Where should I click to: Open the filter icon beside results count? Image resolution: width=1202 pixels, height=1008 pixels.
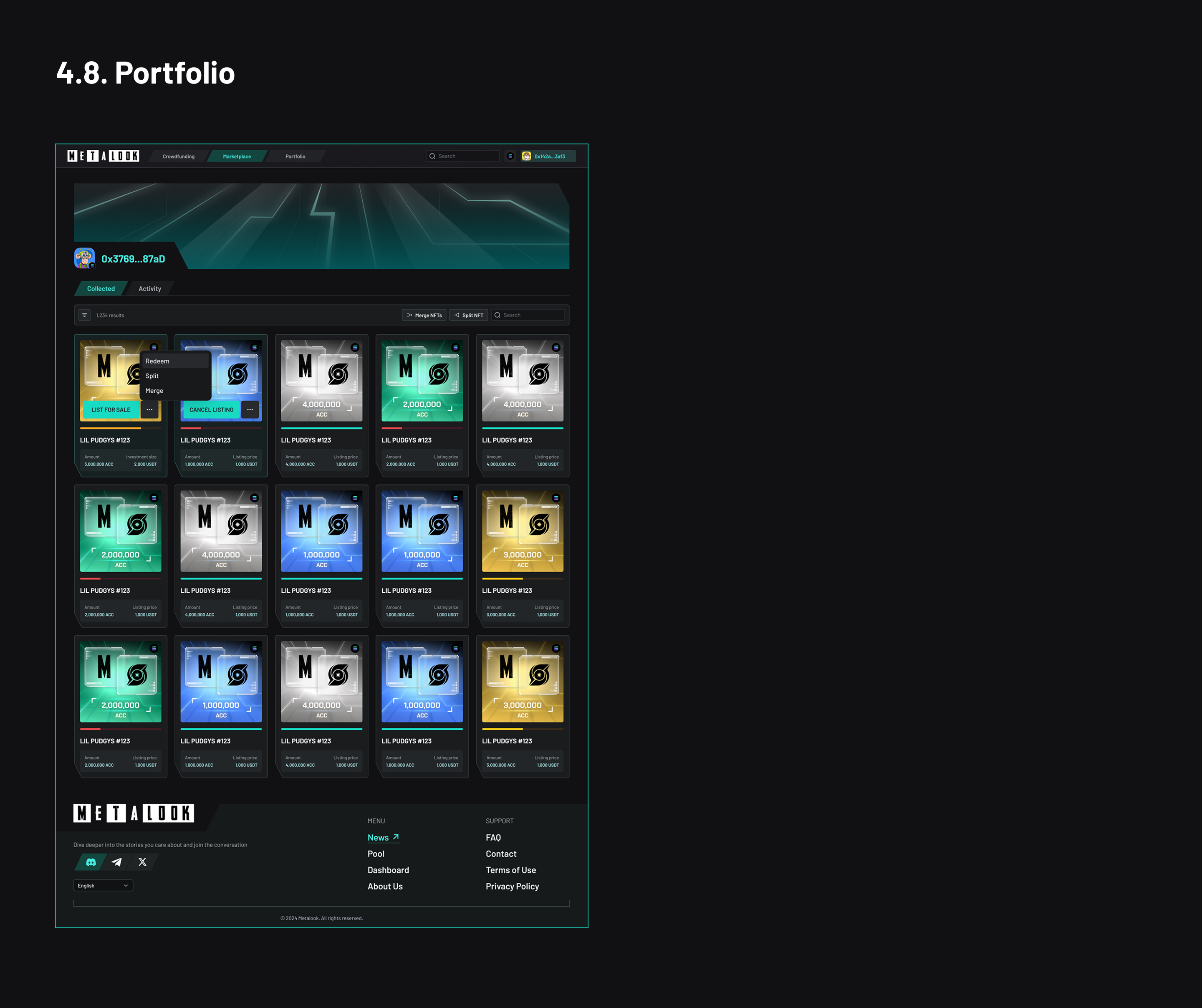click(x=85, y=315)
